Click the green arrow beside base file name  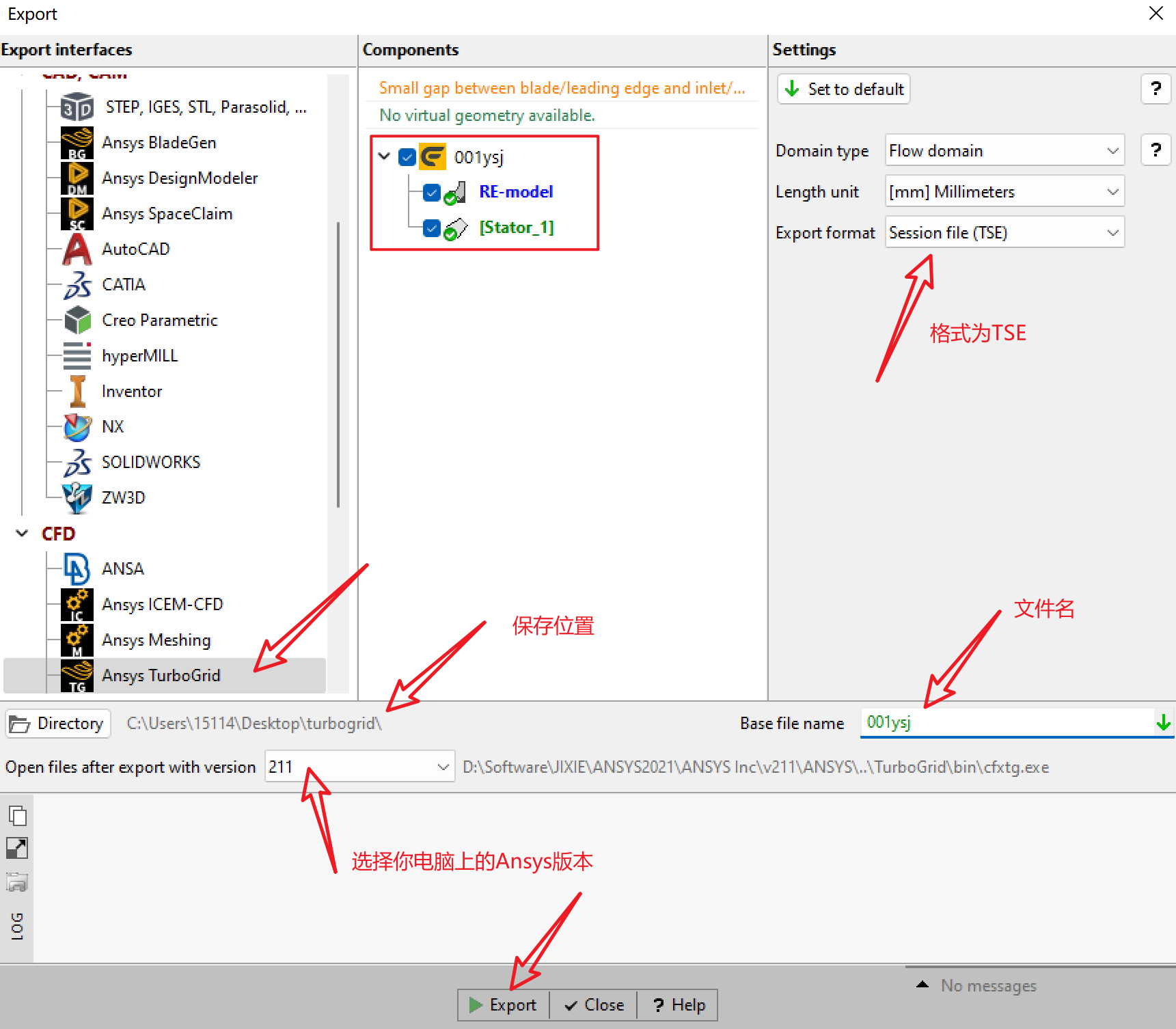(x=1163, y=722)
